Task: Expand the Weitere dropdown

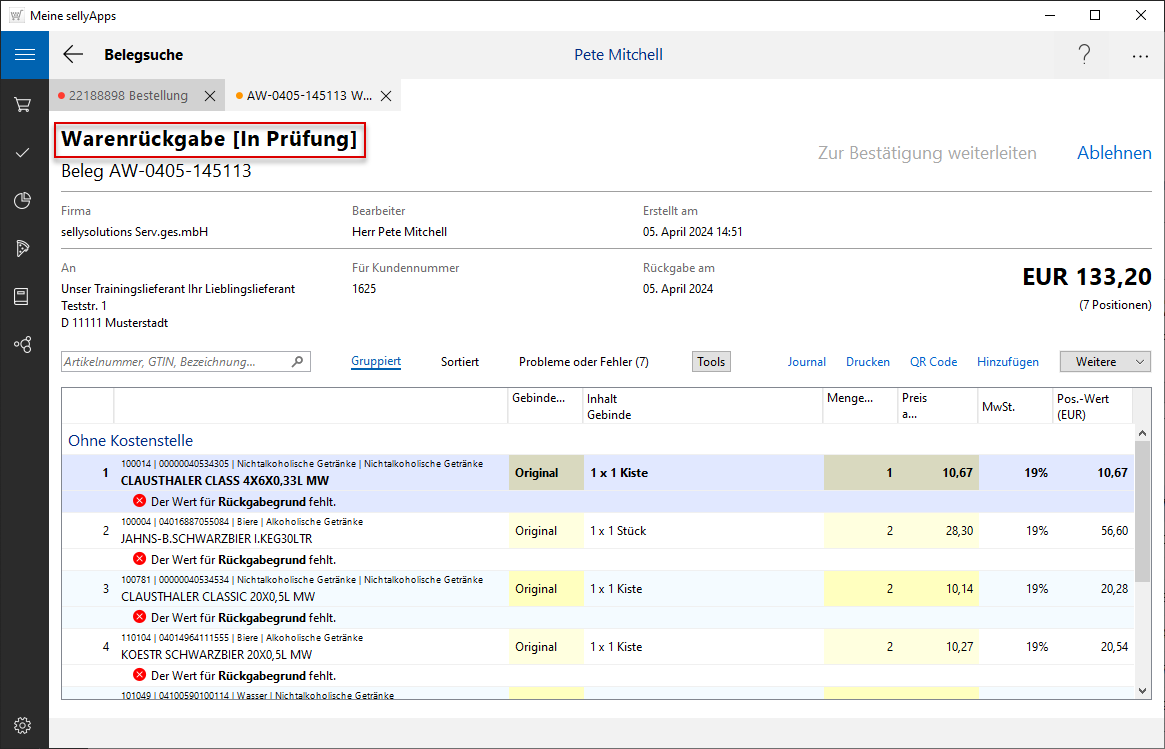Action: [x=1104, y=362]
